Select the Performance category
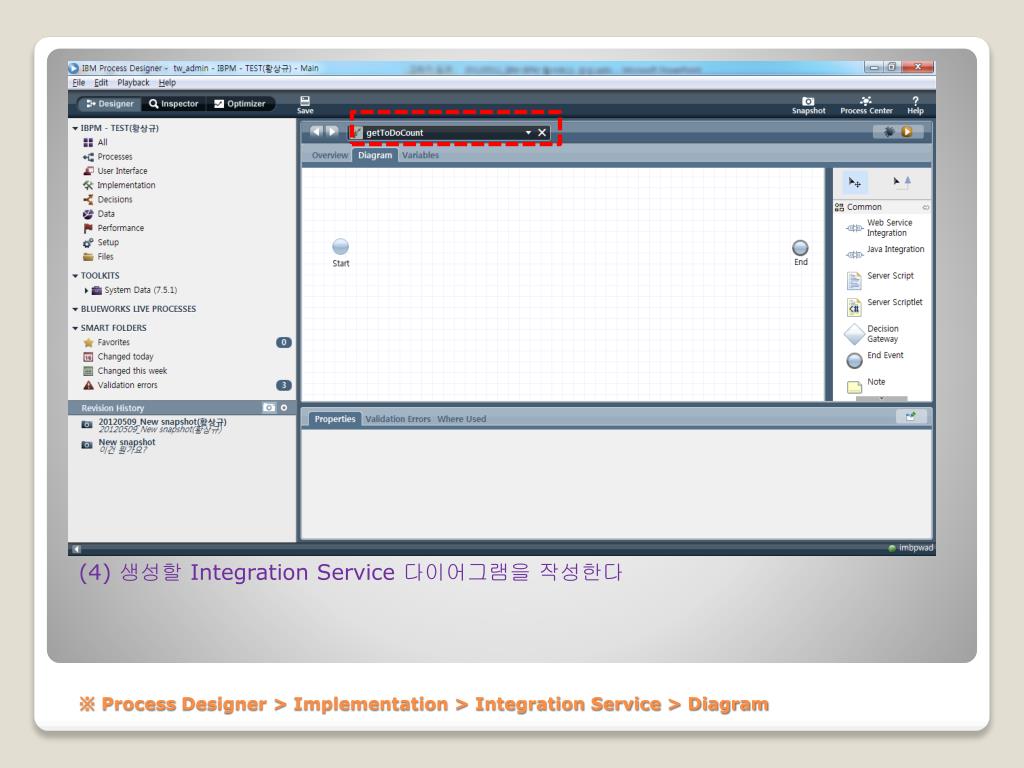 coord(114,228)
